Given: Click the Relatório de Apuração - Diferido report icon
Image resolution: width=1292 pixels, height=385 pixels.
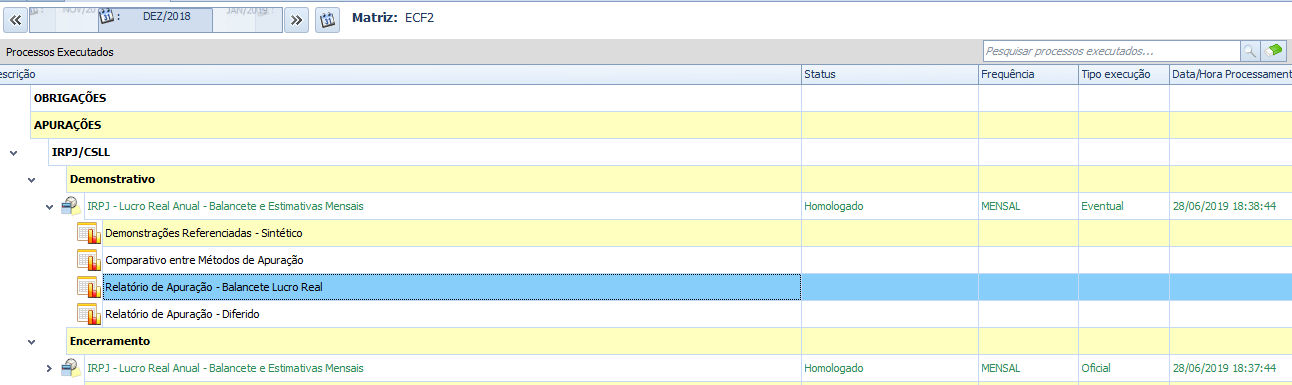Looking at the screenshot, I should click(88, 314).
